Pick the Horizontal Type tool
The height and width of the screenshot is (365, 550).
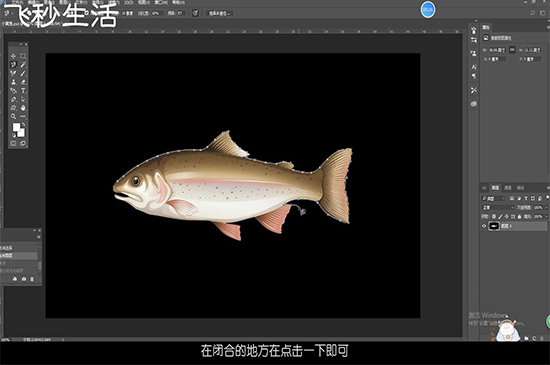click(23, 91)
